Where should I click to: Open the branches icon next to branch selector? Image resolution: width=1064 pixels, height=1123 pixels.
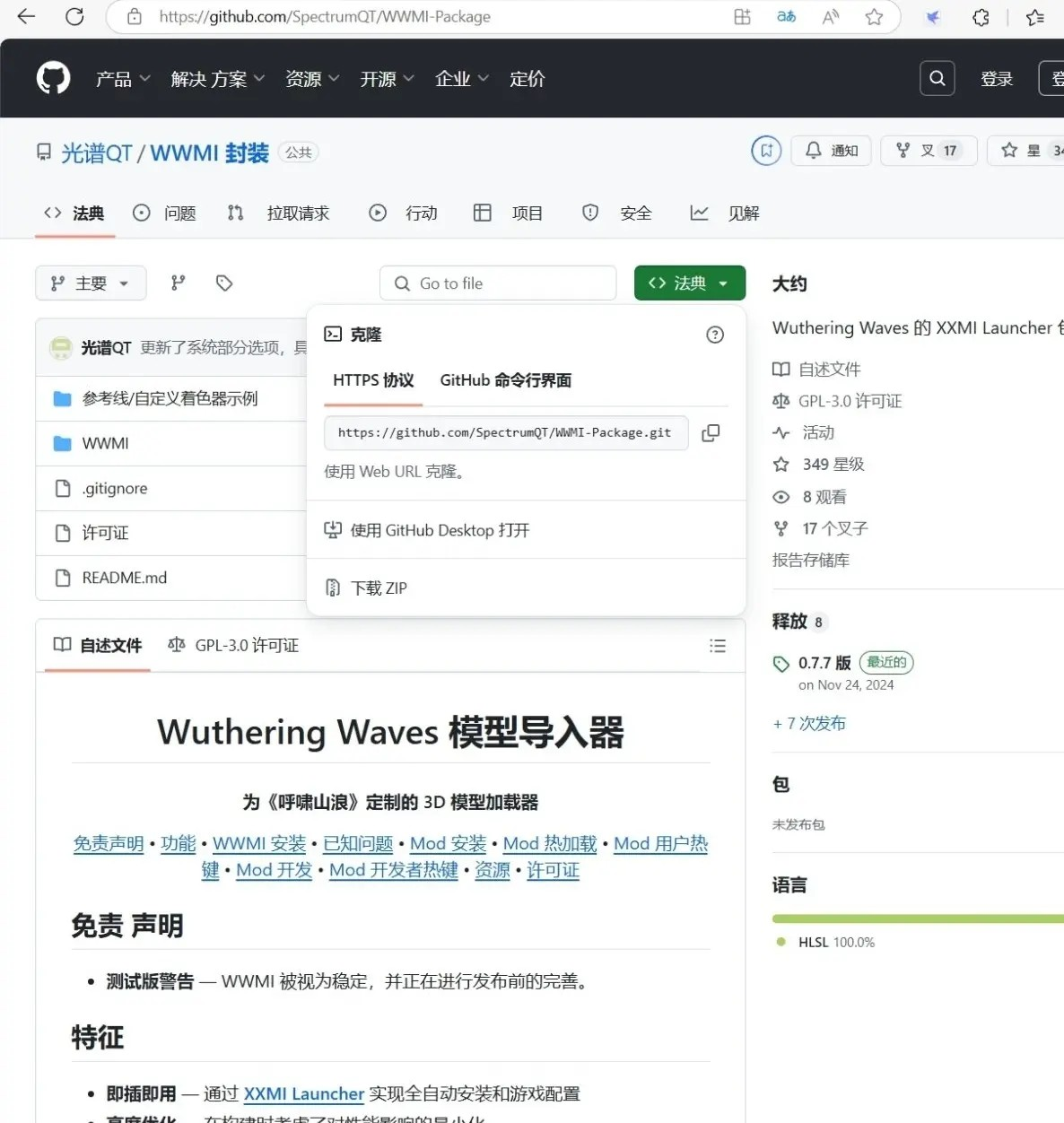179,283
